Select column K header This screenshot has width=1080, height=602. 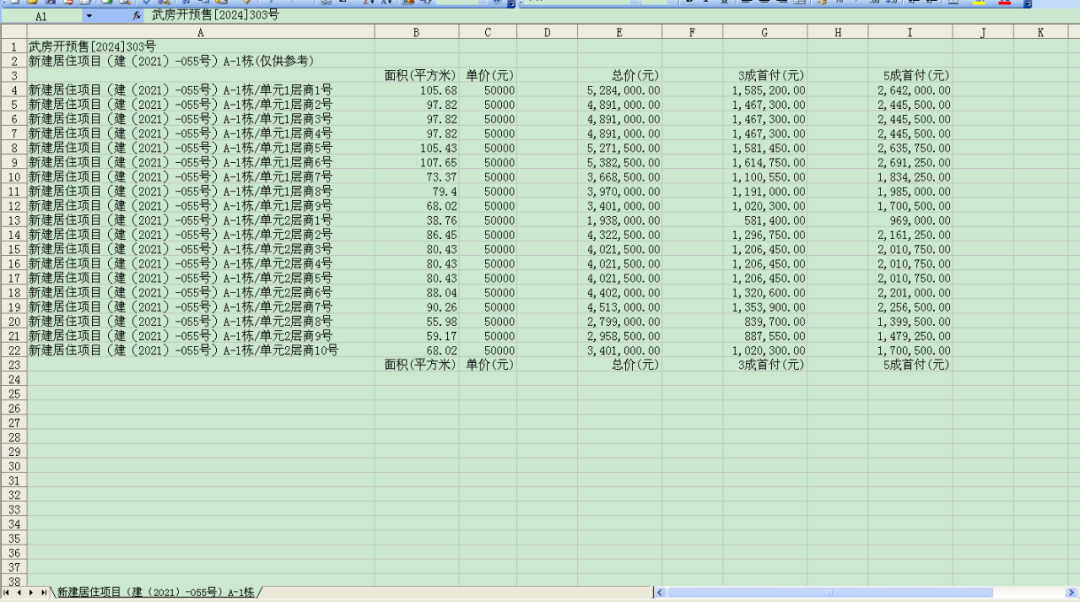pos(1040,32)
